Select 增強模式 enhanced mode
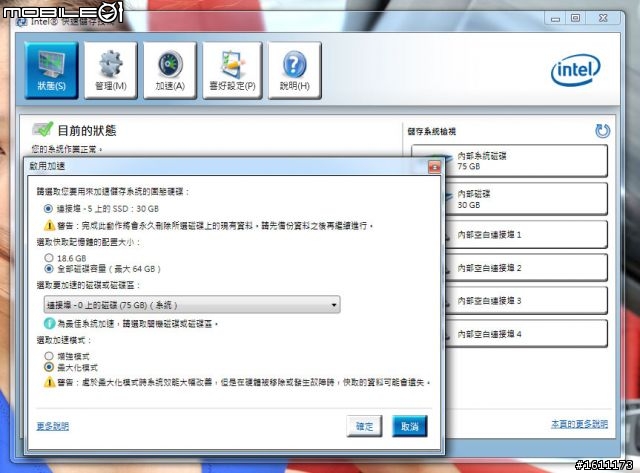Viewport: 640px width, 473px height. [49, 356]
